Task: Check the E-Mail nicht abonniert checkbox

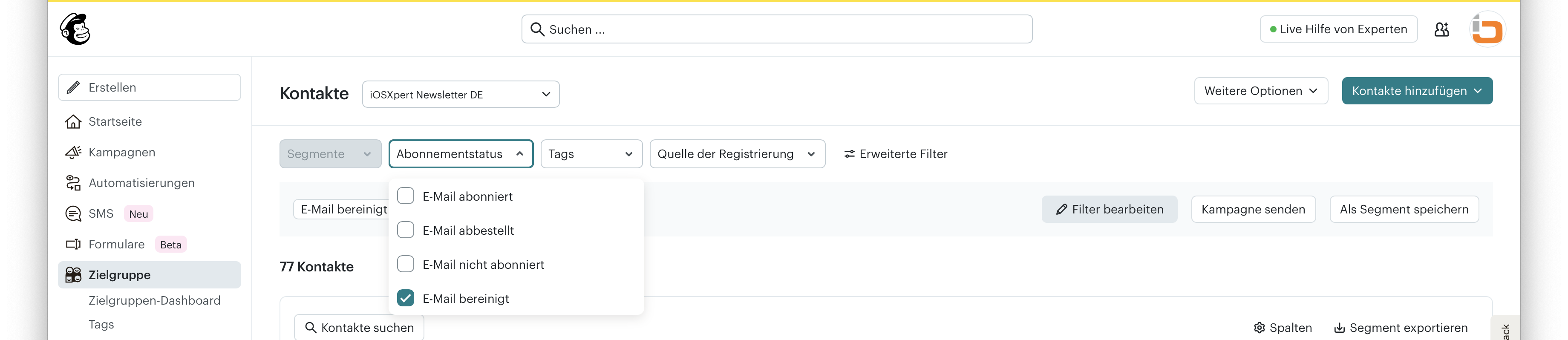Action: click(405, 264)
